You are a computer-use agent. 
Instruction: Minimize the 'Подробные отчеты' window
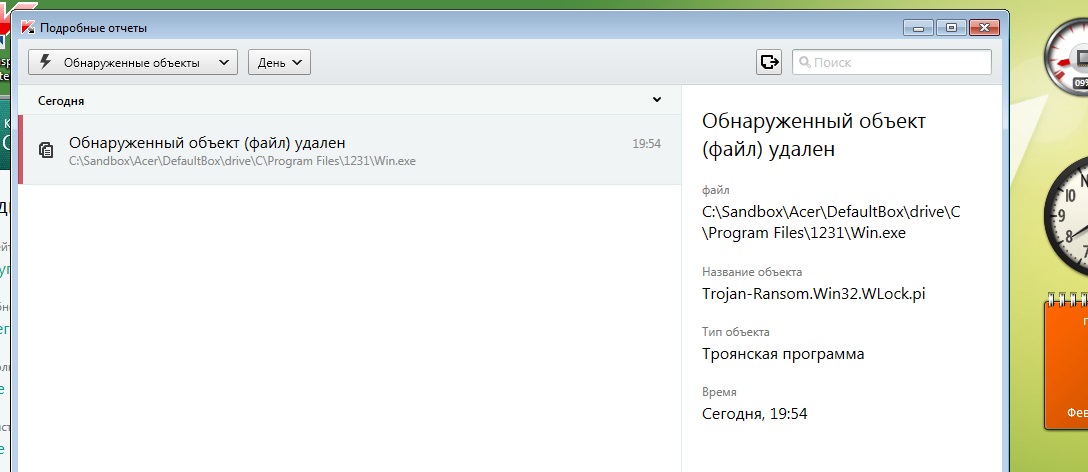pyautogui.click(x=918, y=27)
